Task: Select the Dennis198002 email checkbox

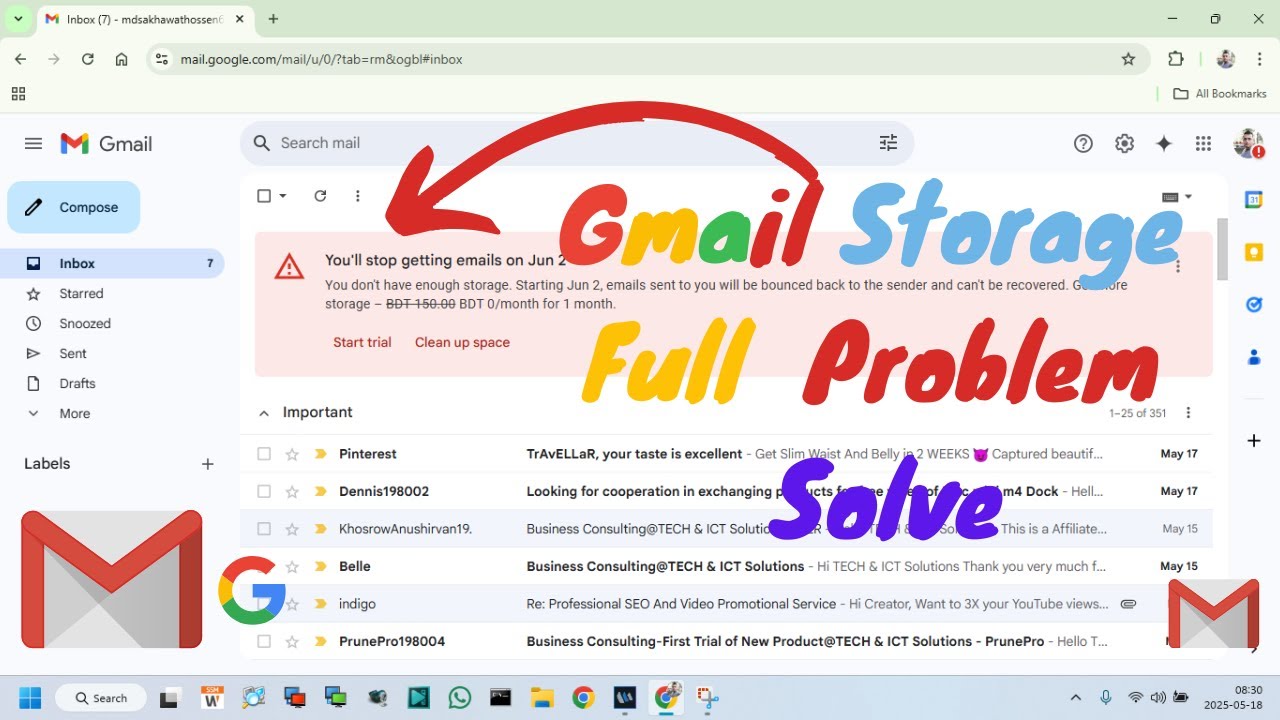Action: tap(264, 491)
